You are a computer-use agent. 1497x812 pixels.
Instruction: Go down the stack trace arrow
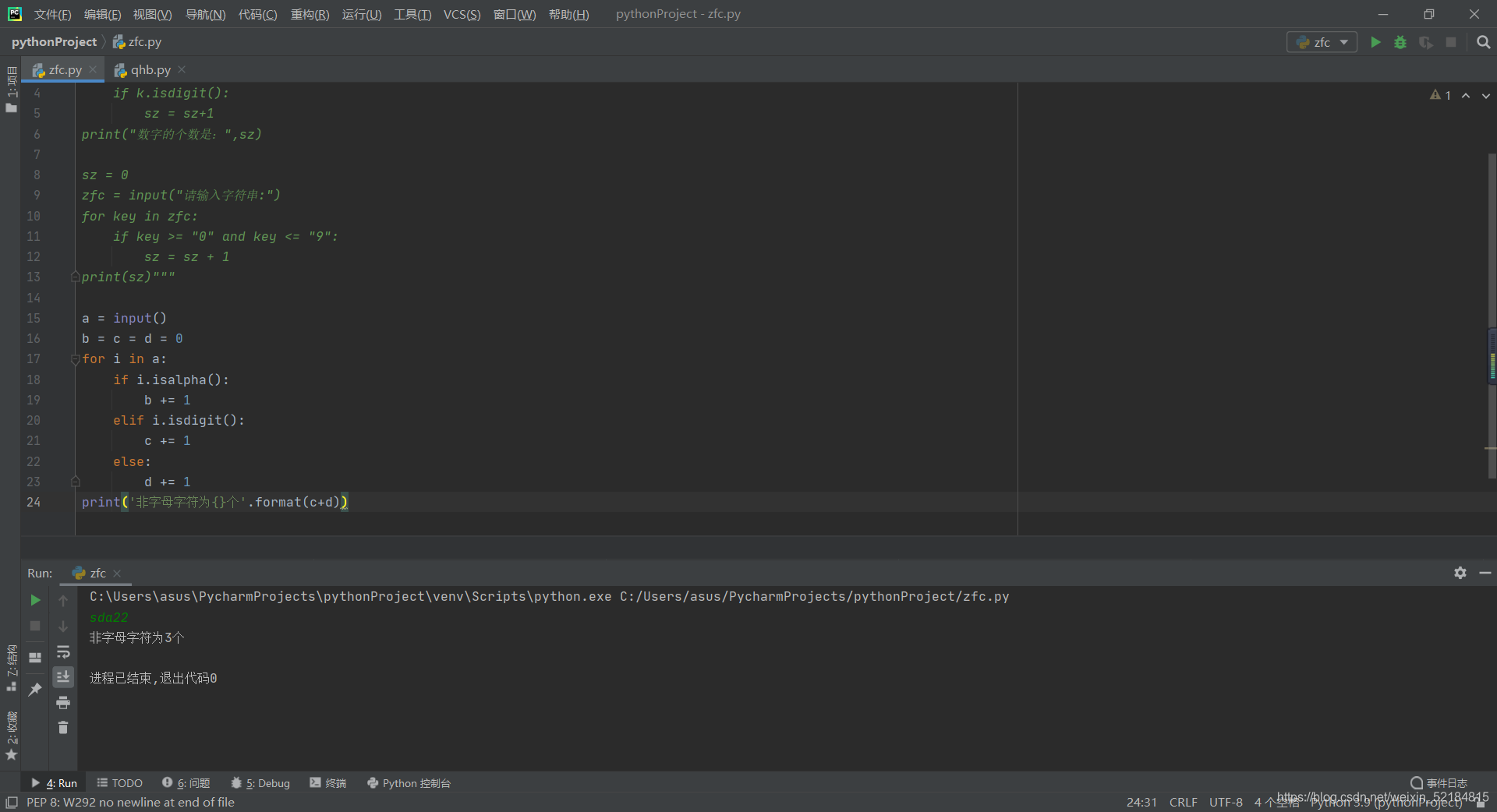(x=63, y=626)
